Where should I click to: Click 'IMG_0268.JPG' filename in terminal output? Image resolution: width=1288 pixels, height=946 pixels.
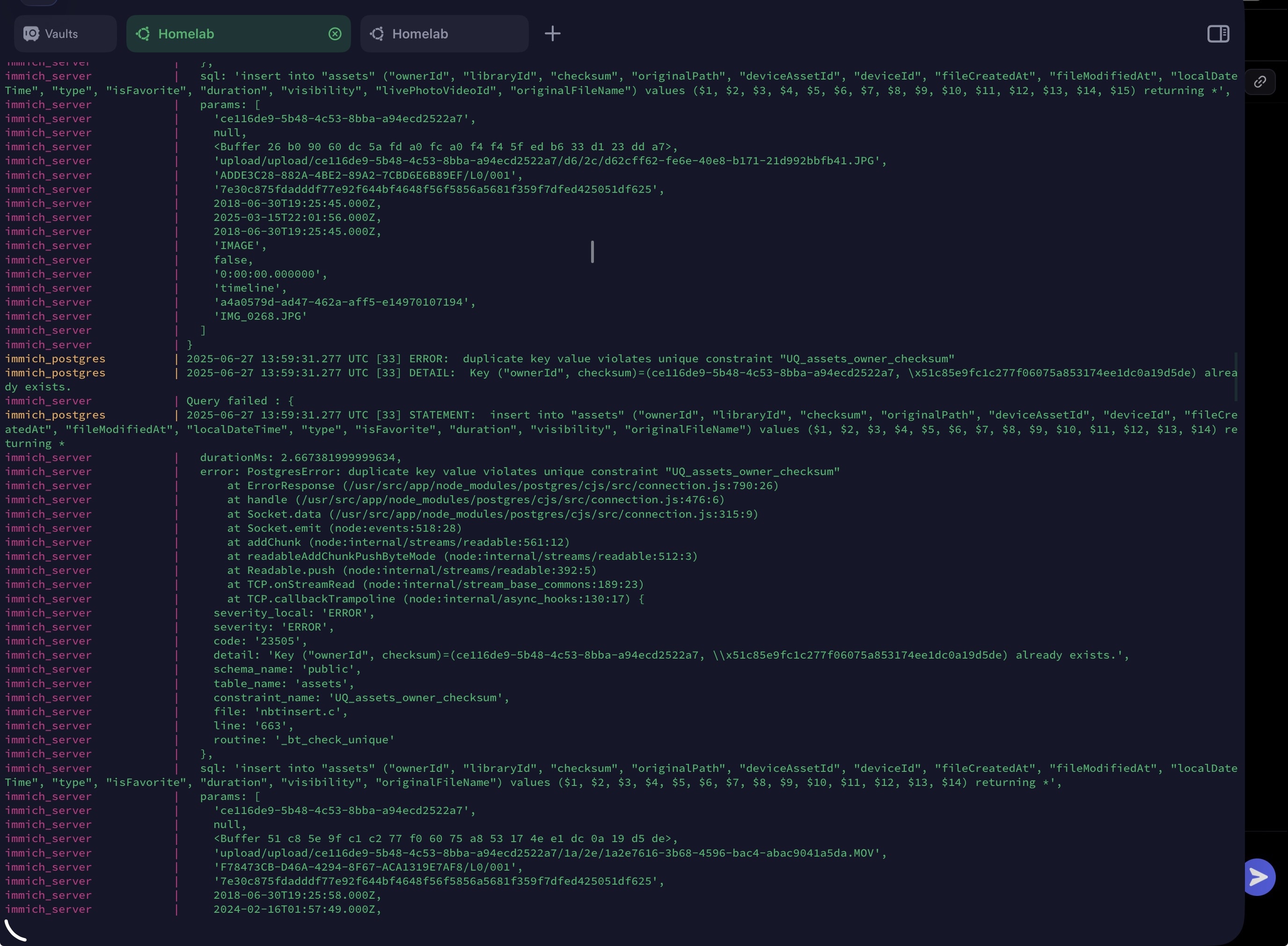(261, 316)
